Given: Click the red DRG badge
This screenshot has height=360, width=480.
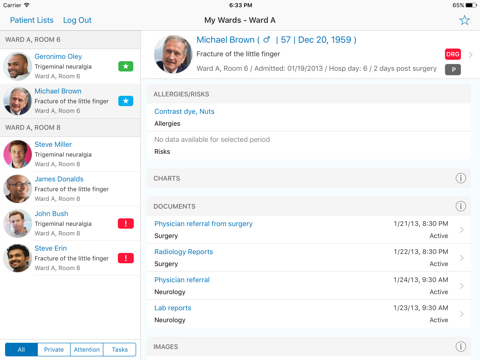Looking at the screenshot, I should coord(453,54).
